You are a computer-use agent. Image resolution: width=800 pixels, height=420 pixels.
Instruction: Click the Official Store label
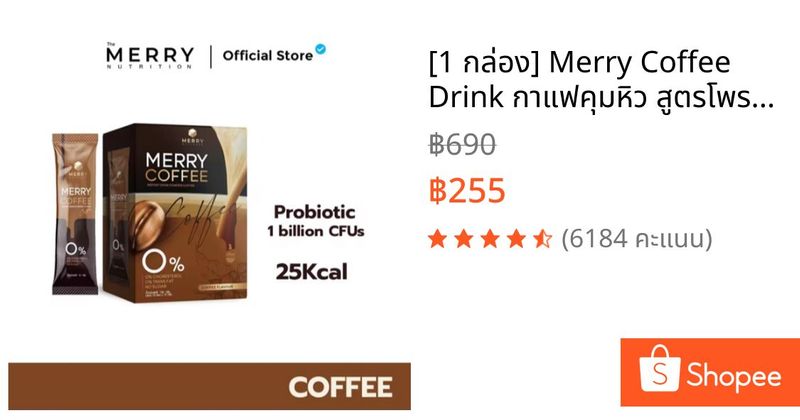pos(267,55)
